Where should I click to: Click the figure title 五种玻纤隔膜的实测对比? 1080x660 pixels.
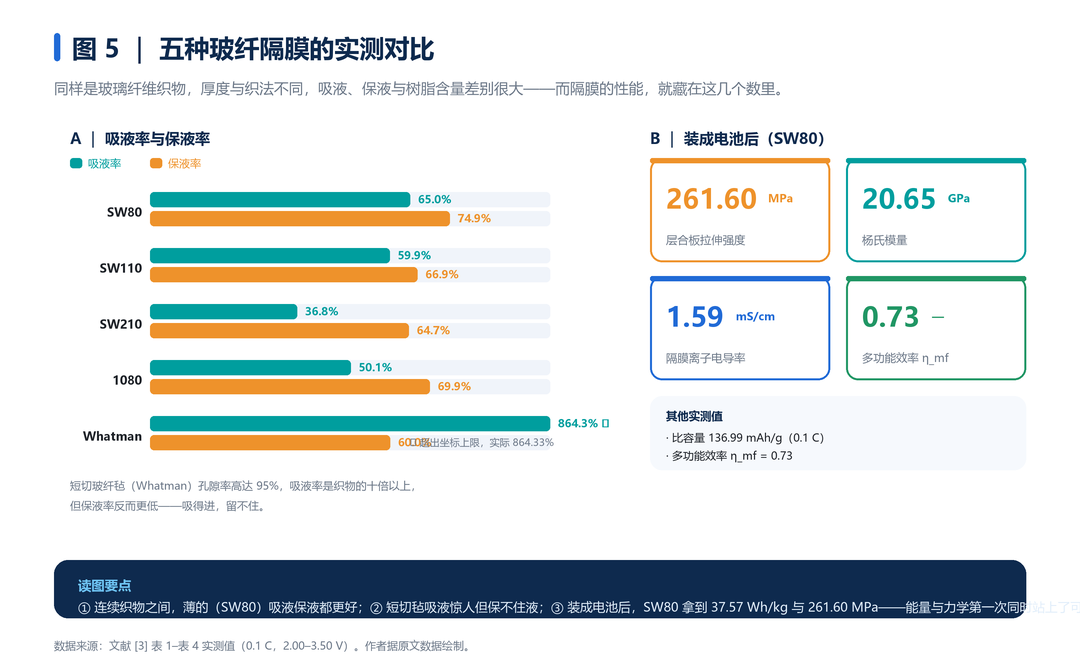coord(296,49)
